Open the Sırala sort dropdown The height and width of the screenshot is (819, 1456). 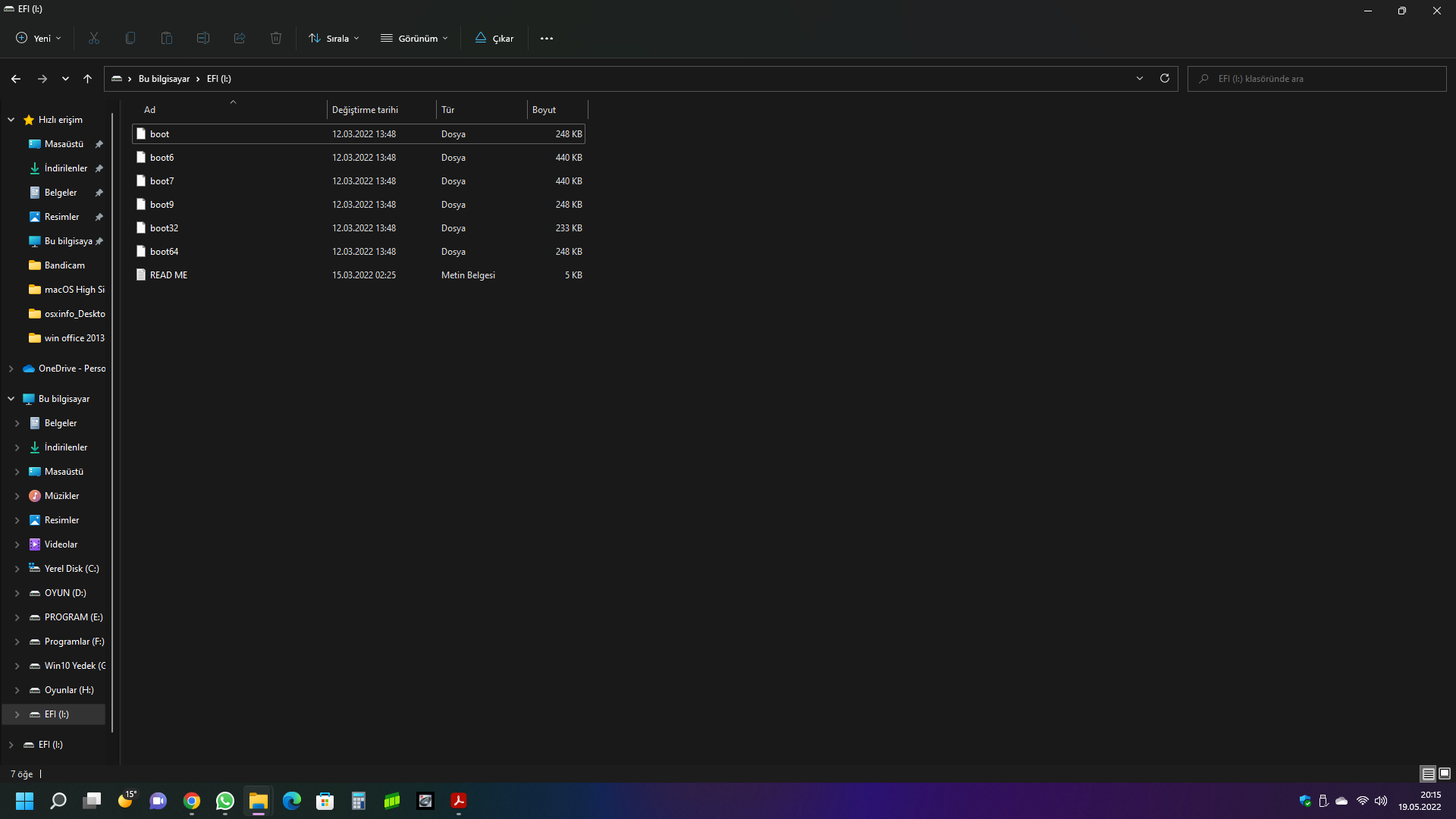click(x=334, y=38)
